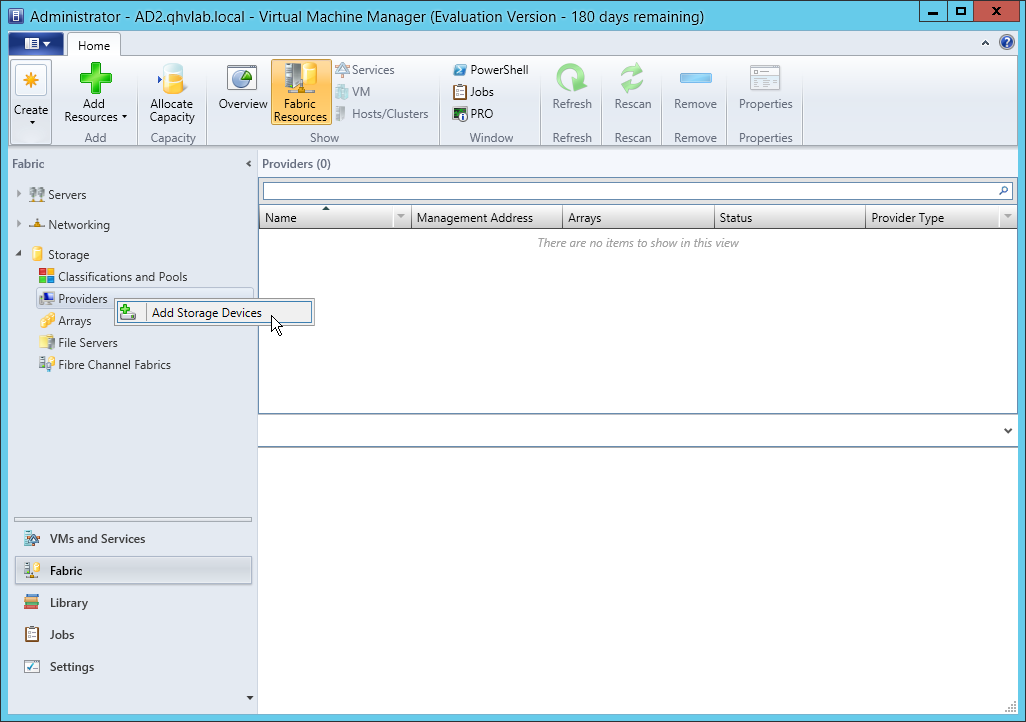Open the Home ribbon tab
This screenshot has height=722, width=1026.
pyautogui.click(x=94, y=46)
